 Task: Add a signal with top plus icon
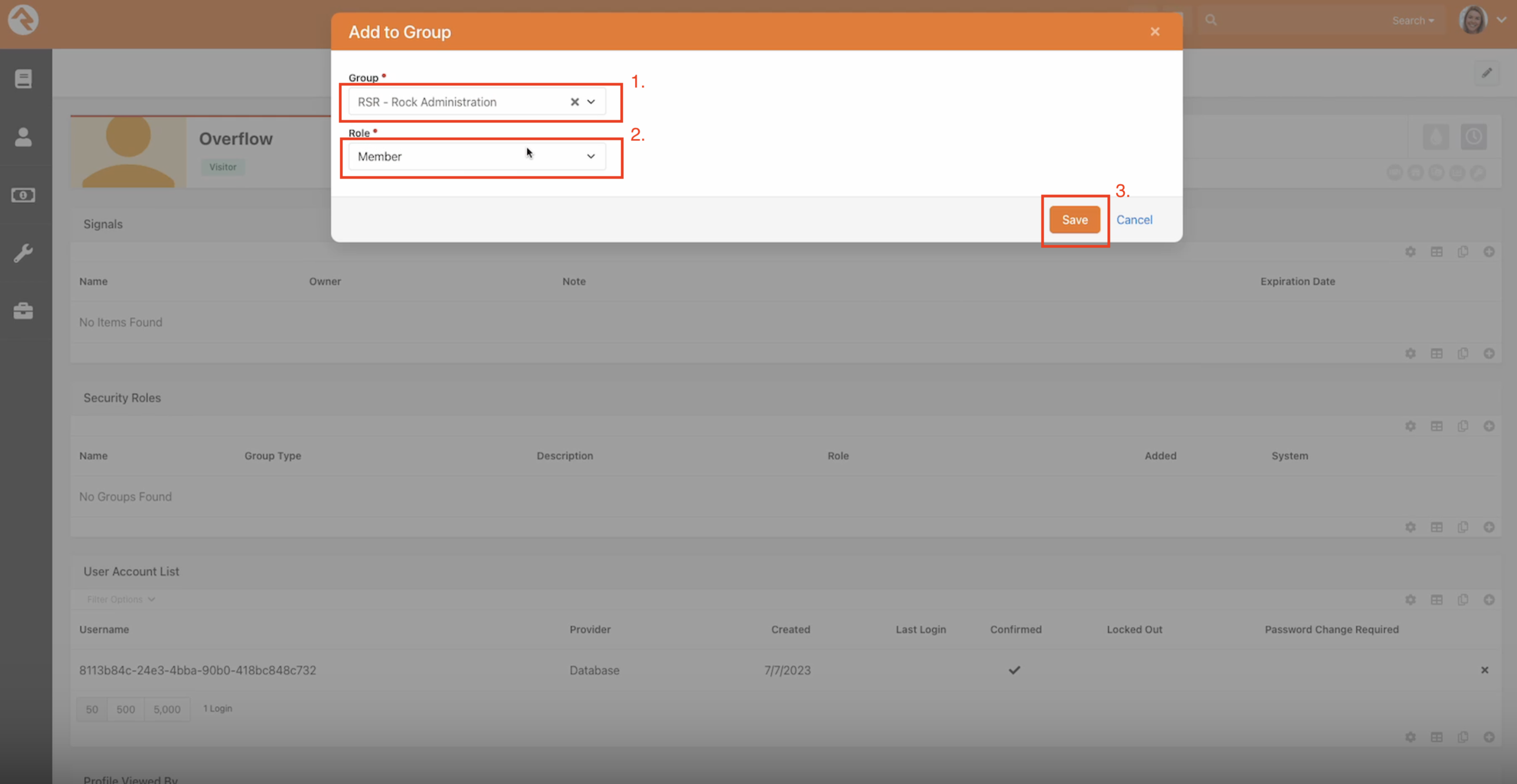click(x=1489, y=252)
